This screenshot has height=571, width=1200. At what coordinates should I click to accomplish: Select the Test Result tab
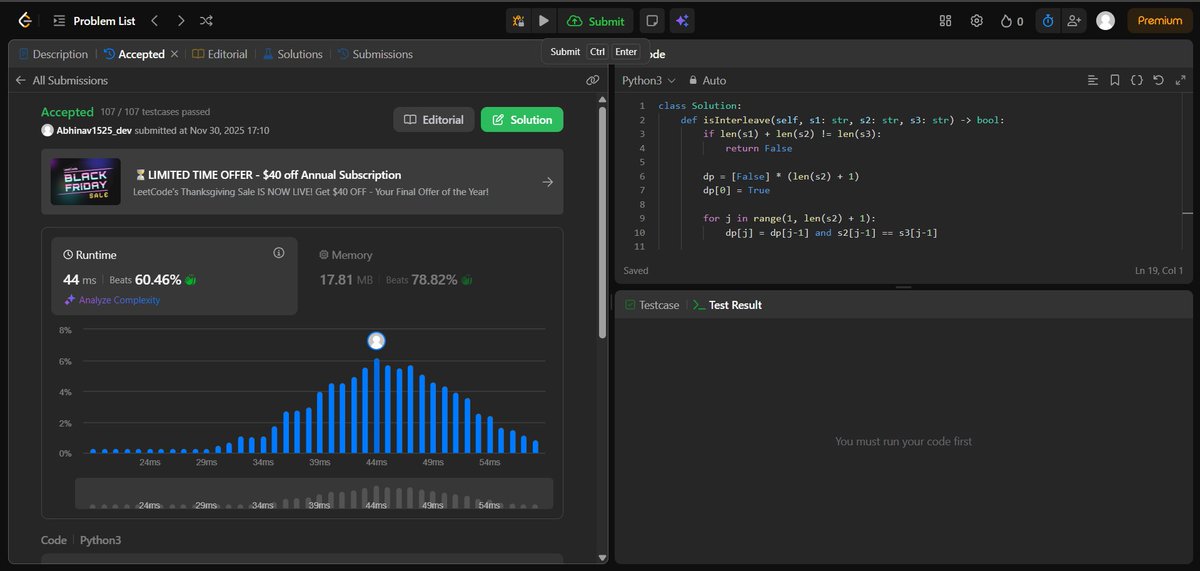coord(727,305)
